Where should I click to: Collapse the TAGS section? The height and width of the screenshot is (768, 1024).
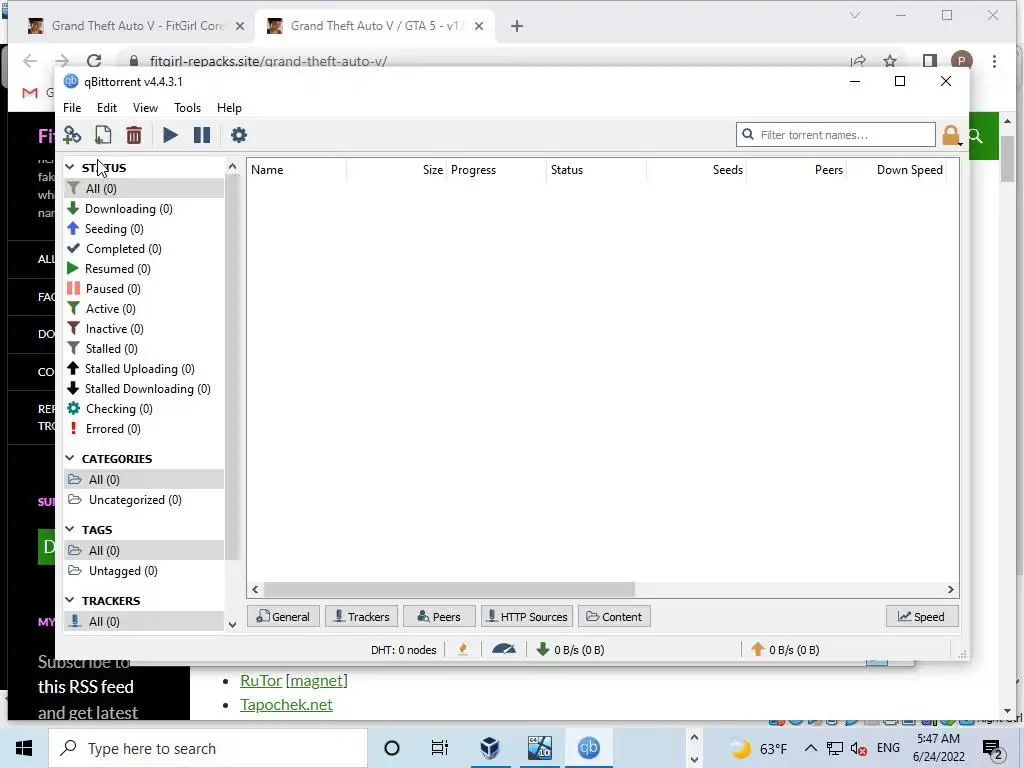click(70, 529)
